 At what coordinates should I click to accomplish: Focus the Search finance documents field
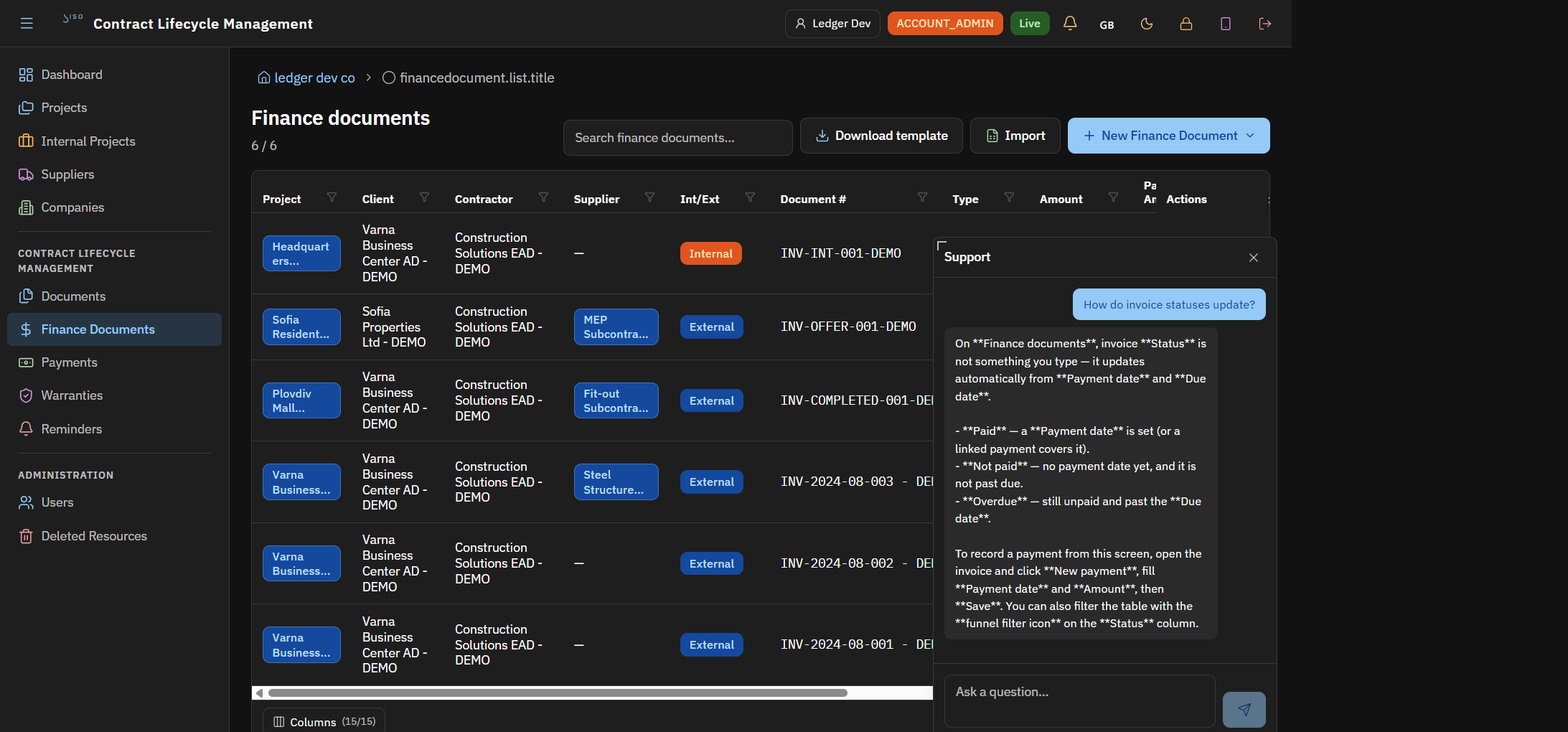click(x=677, y=137)
